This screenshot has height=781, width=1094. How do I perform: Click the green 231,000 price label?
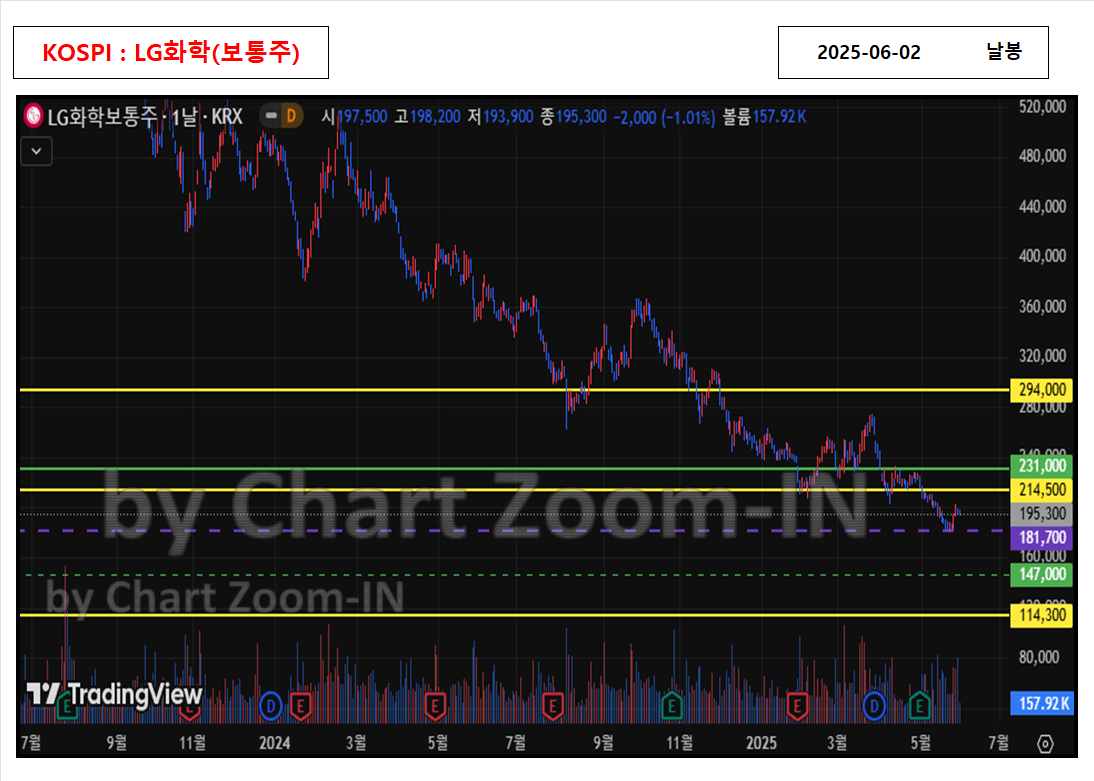point(1042,466)
